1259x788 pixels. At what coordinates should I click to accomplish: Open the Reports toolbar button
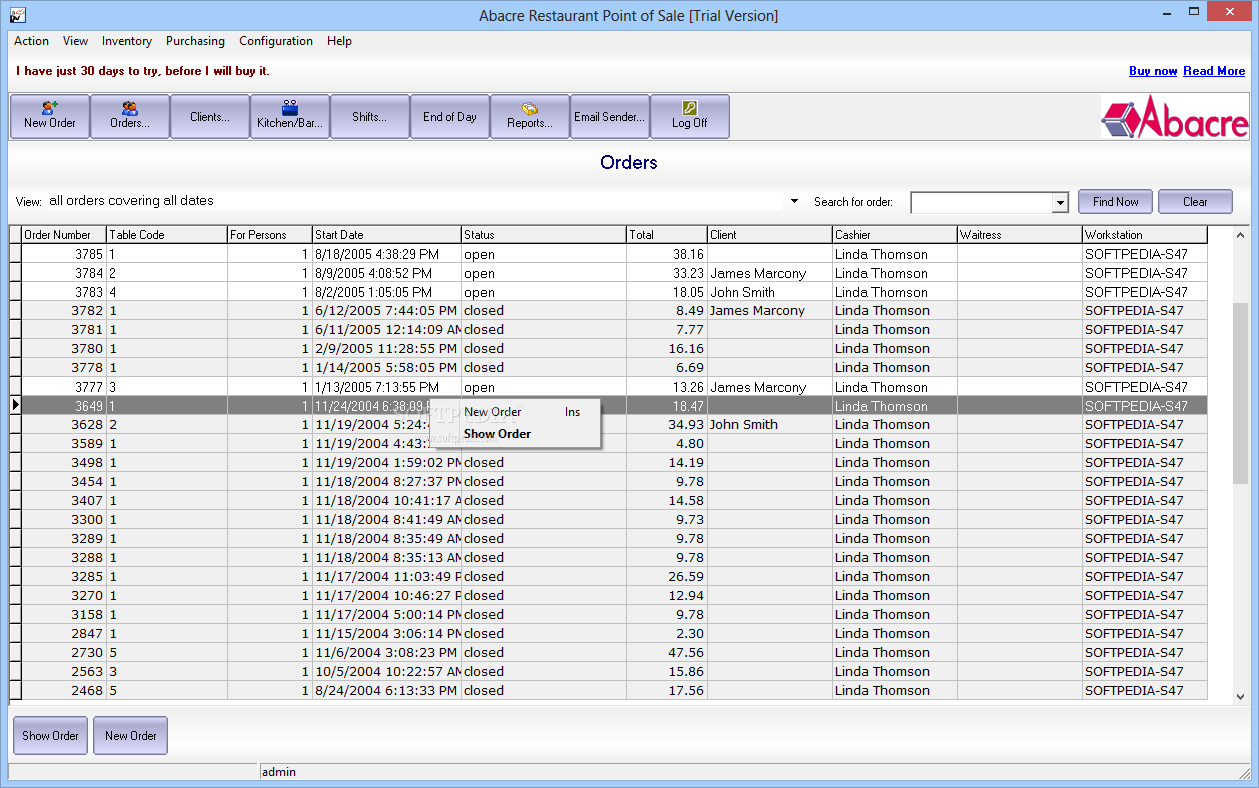point(530,116)
